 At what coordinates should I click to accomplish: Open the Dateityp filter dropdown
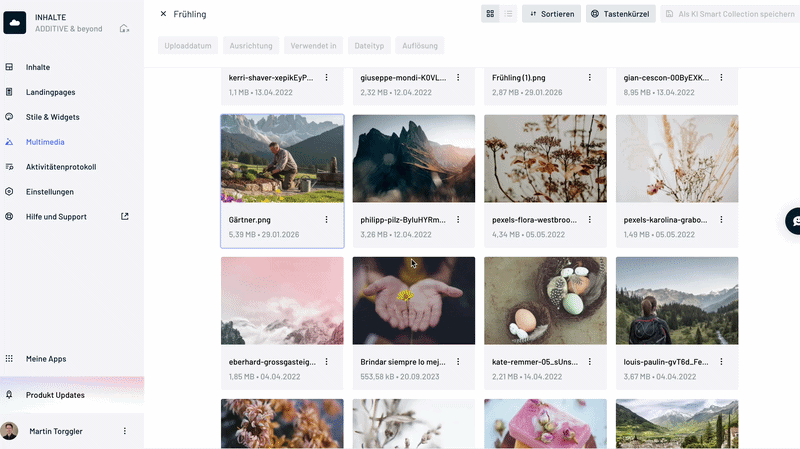369,45
